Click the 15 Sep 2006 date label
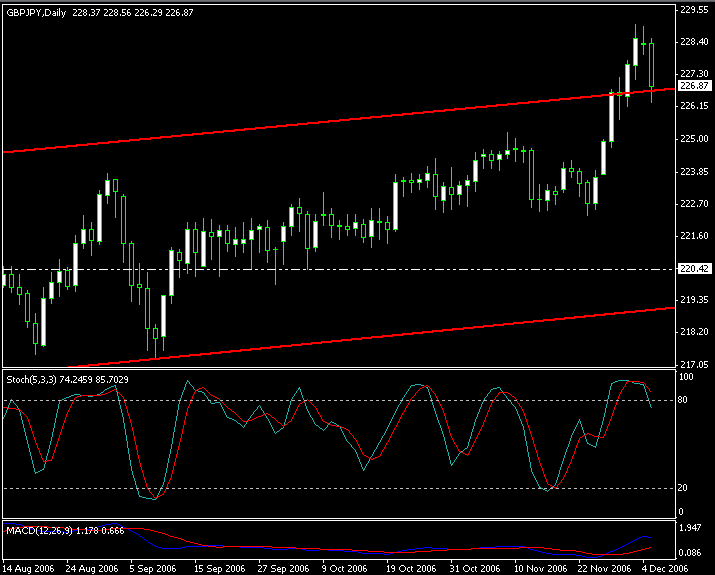 [x=220, y=569]
